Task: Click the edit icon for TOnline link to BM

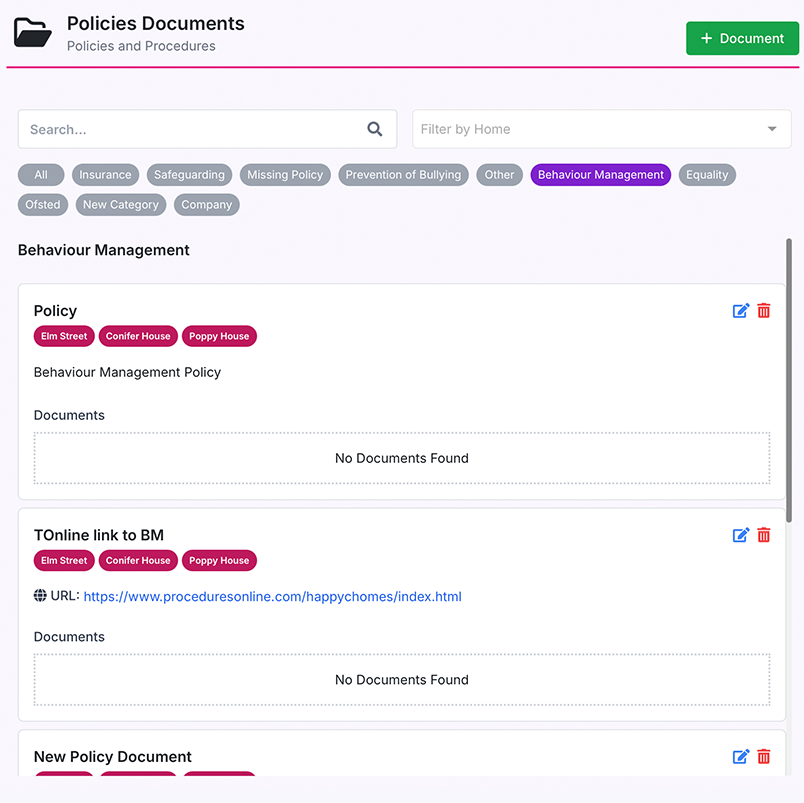Action: point(740,535)
